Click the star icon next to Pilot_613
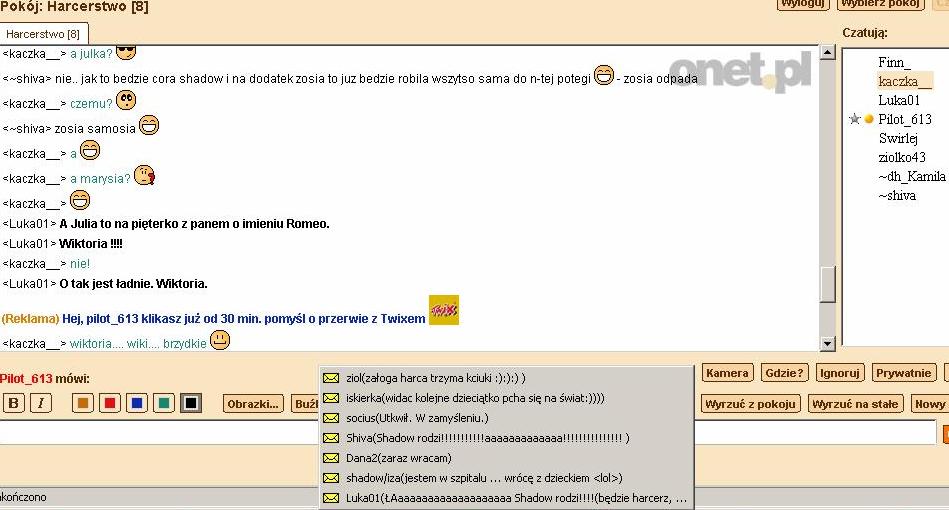Viewport: 949px width, 510px height. point(854,119)
